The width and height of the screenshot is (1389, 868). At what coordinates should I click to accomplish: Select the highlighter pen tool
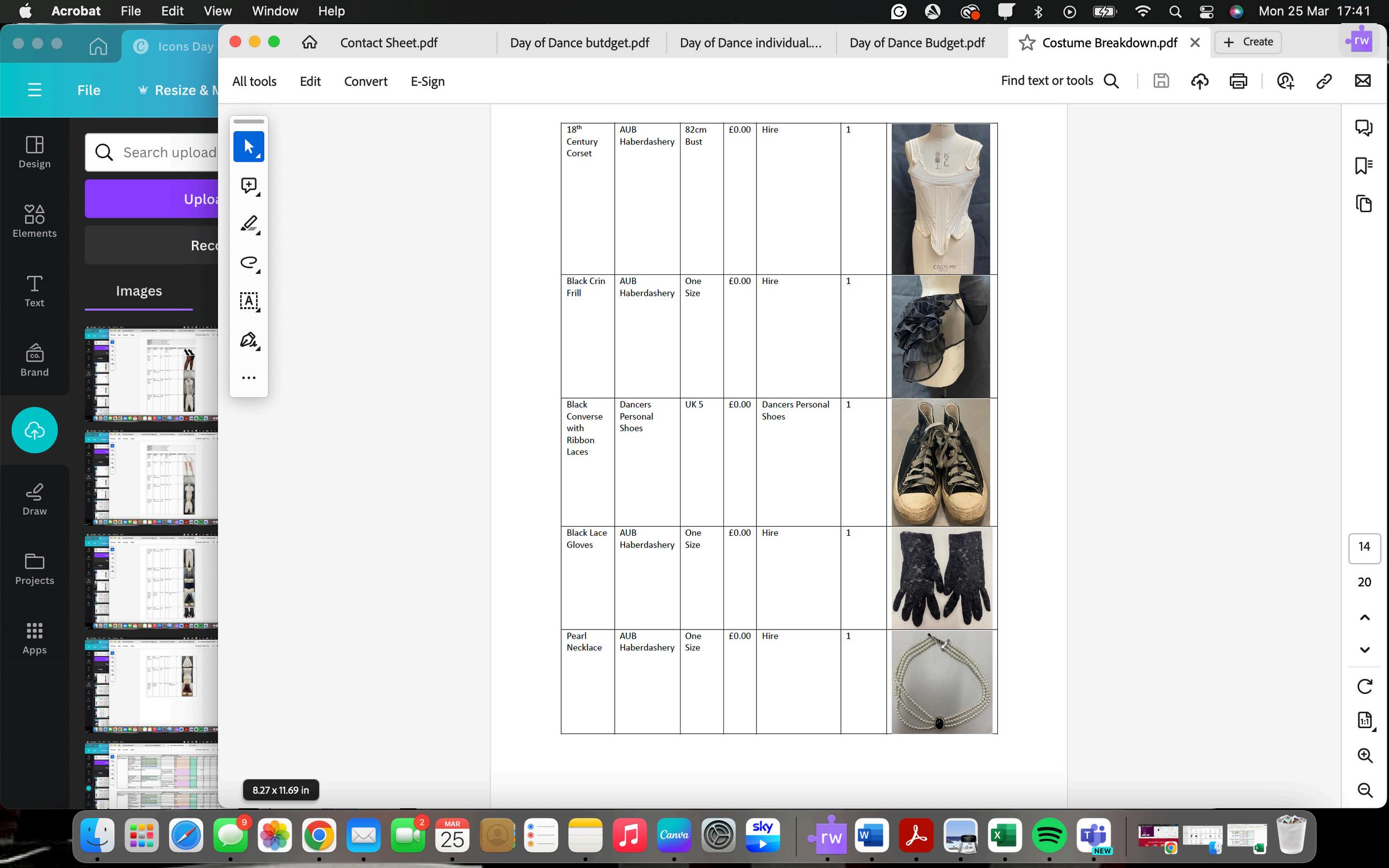tap(249, 224)
